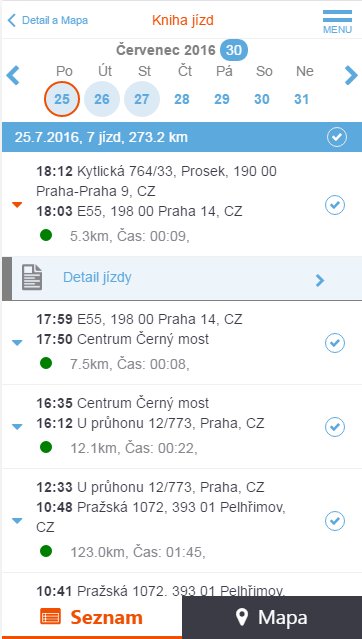Select day 28 in the calendar
The height and width of the screenshot is (639, 362).
point(182,99)
